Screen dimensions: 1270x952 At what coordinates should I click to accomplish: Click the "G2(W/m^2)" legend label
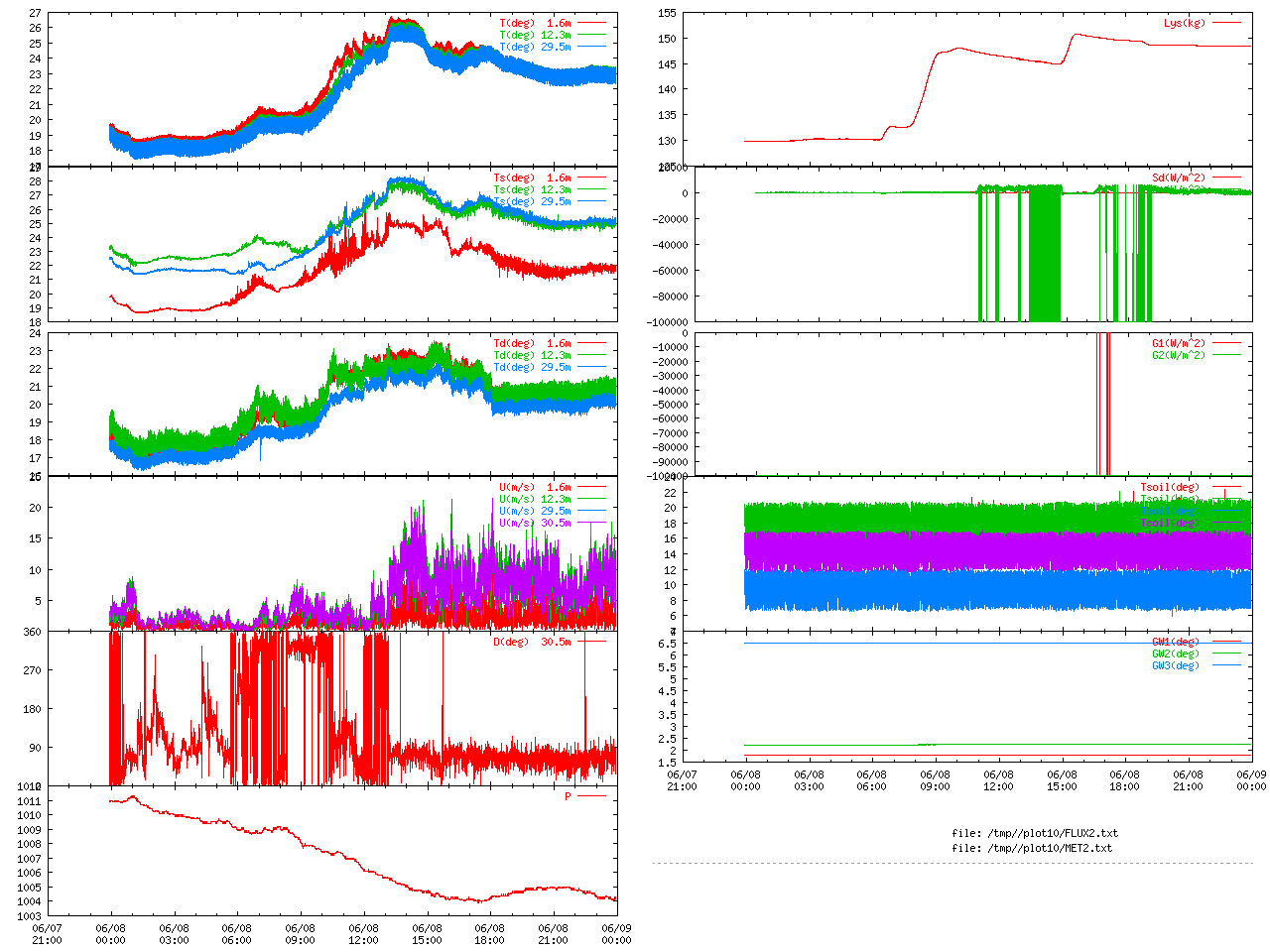point(1179,355)
